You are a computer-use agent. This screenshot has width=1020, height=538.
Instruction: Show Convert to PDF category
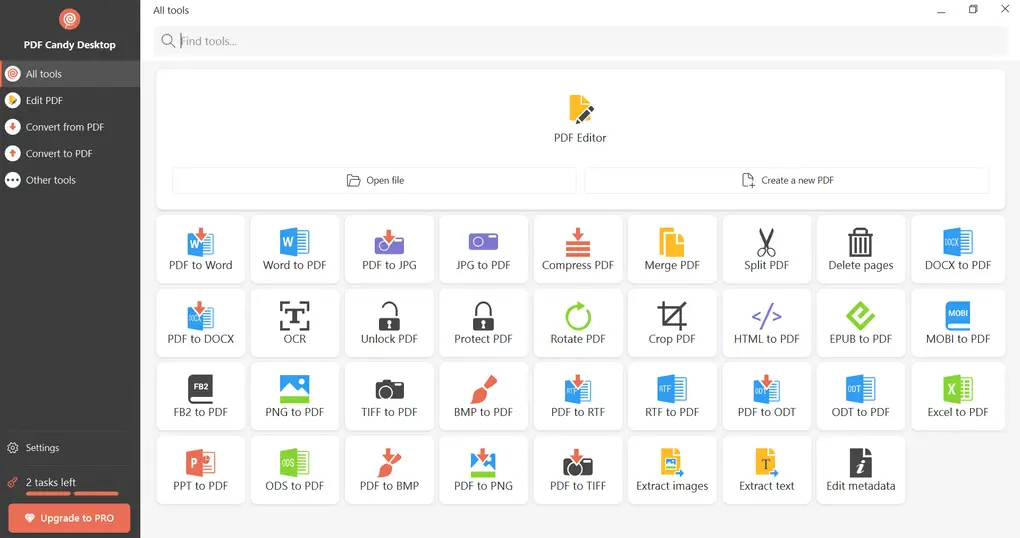(70, 154)
